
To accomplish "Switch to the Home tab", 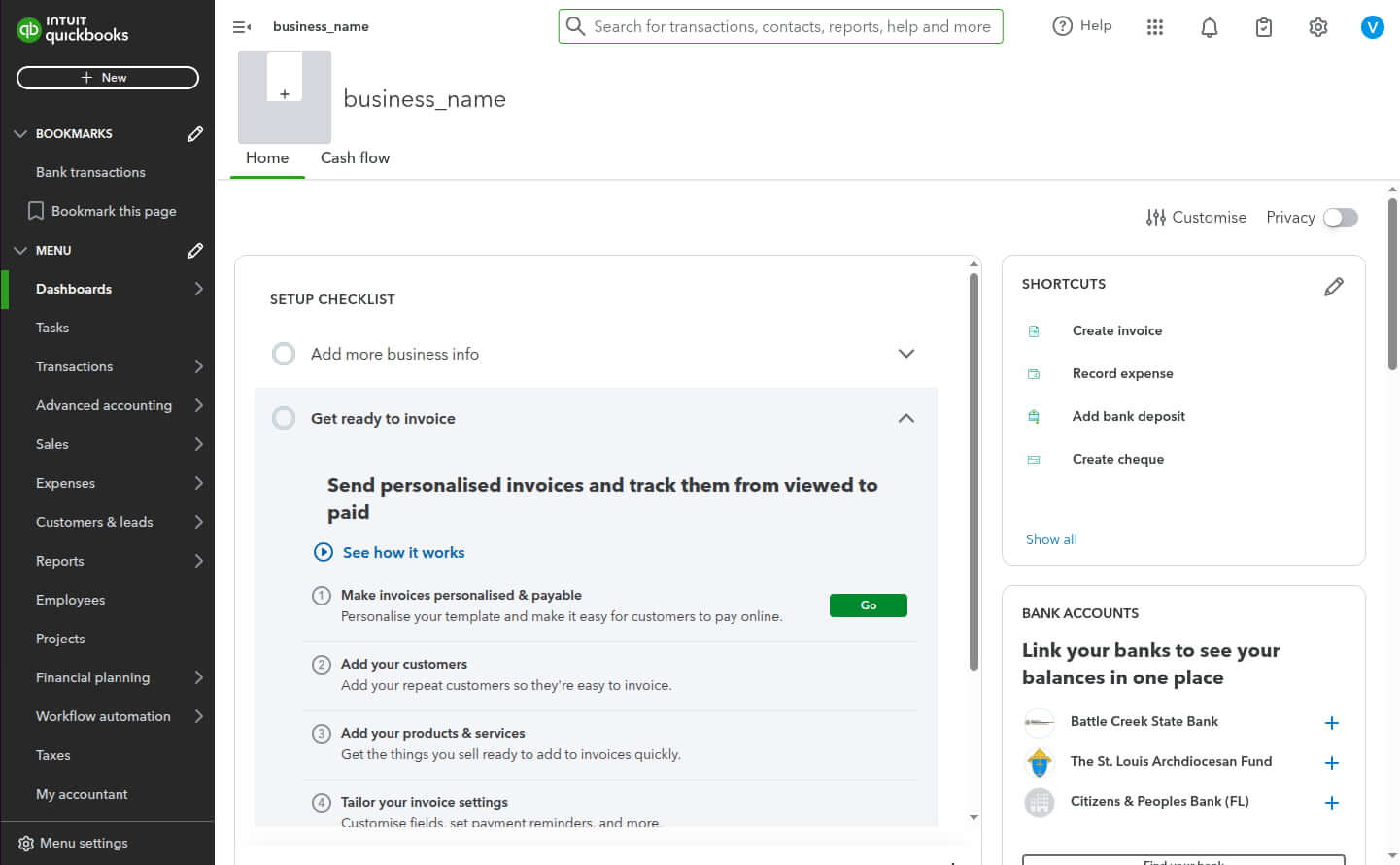I will click(267, 157).
